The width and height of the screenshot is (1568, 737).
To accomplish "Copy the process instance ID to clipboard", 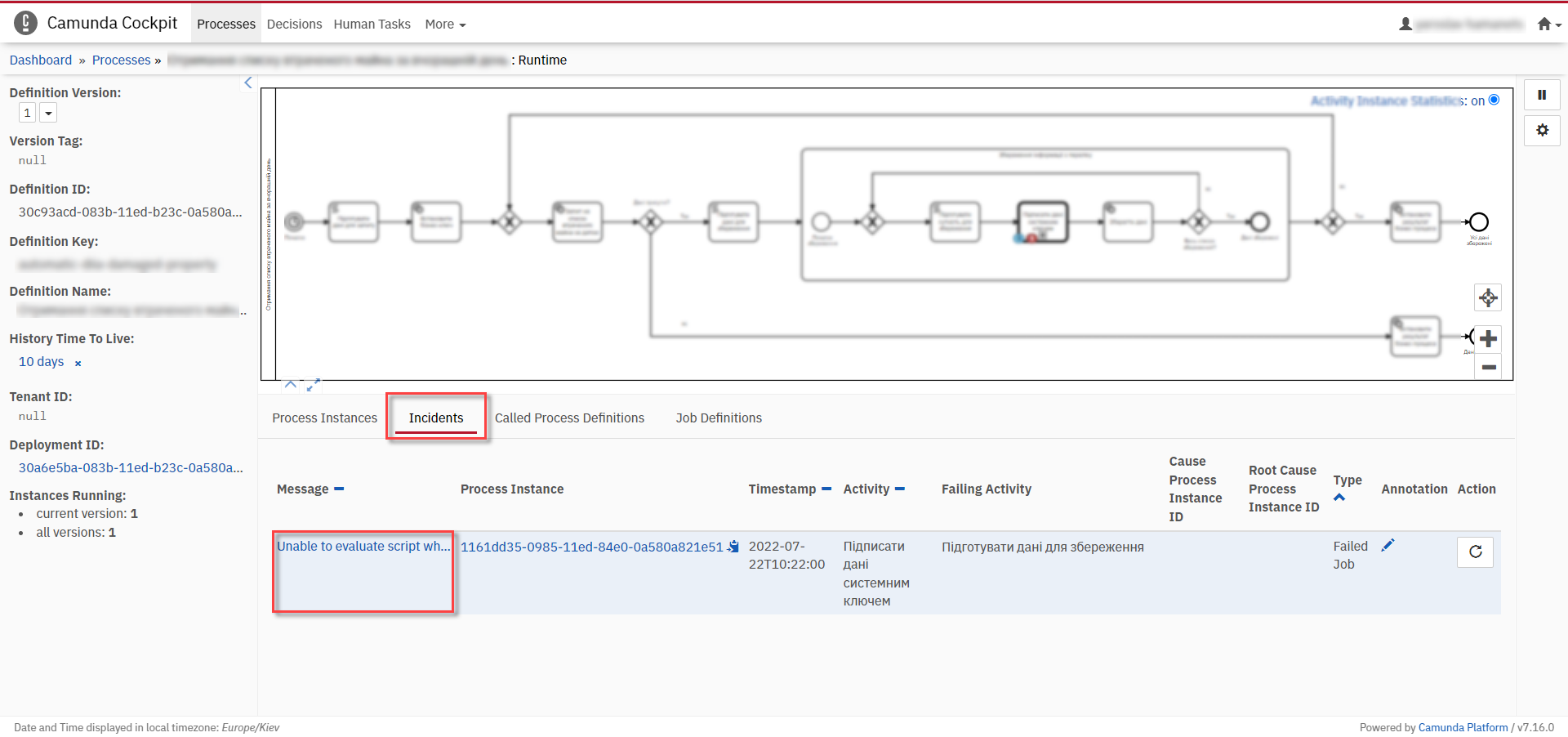I will pyautogui.click(x=733, y=547).
